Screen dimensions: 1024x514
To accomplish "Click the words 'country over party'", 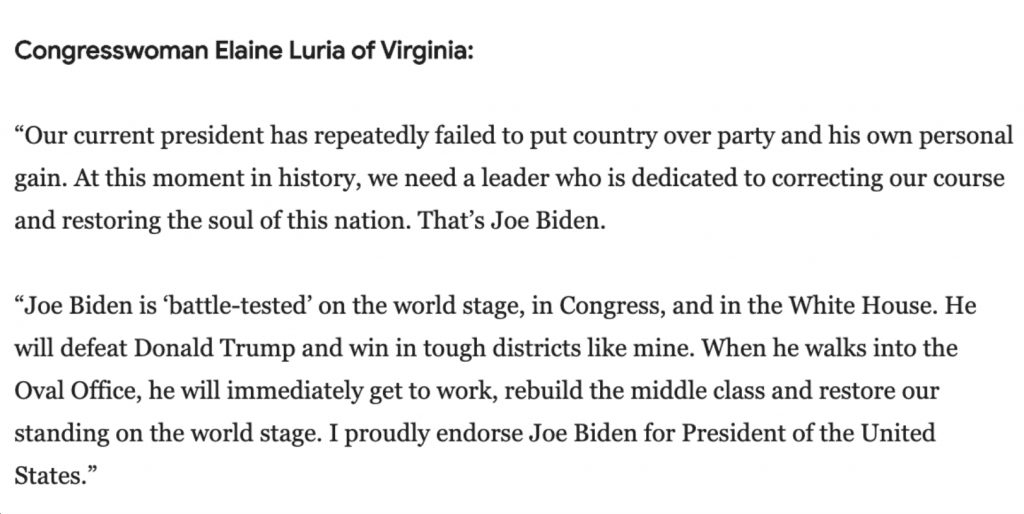I will coord(566,137).
